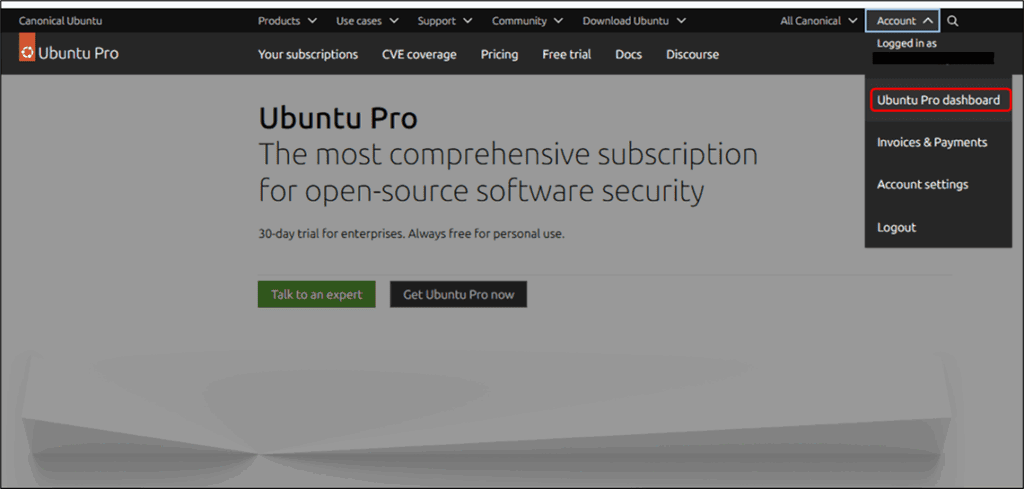Open Invoices & Payments
Image resolution: width=1024 pixels, height=489 pixels.
coord(932,142)
